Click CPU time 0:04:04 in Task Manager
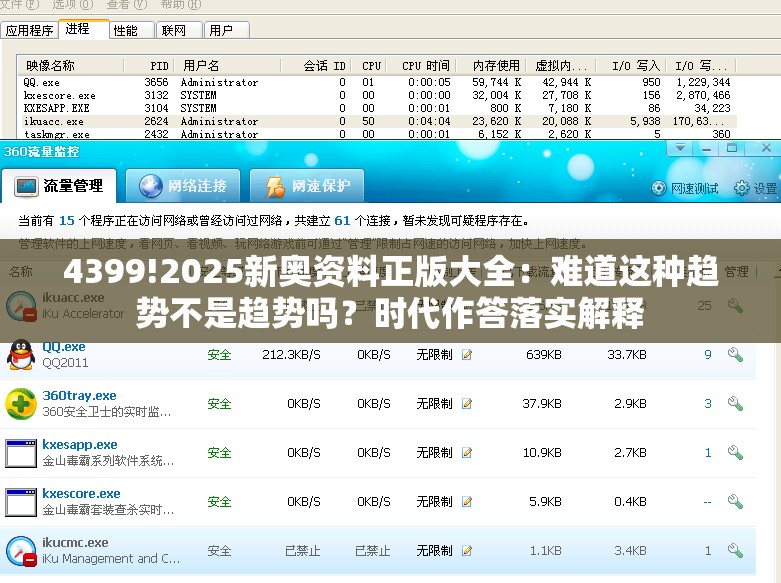The image size is (781, 583). point(429,121)
